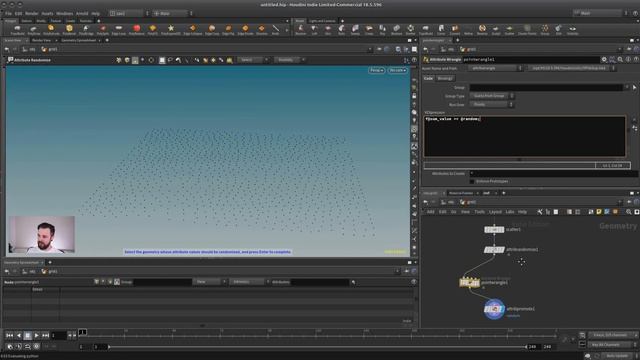The image size is (640, 360).
Task: Open the Key All Channels dropdown
Action: [611, 344]
